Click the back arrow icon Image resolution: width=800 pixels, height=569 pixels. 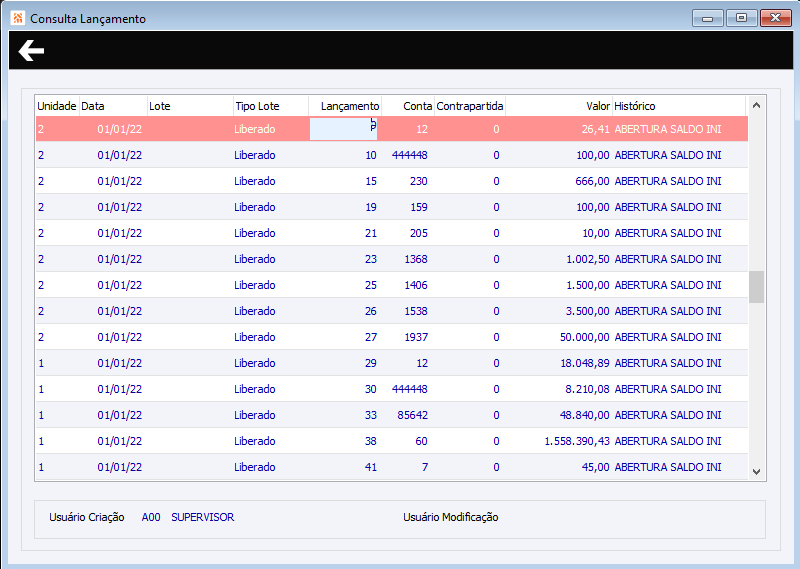coord(31,51)
